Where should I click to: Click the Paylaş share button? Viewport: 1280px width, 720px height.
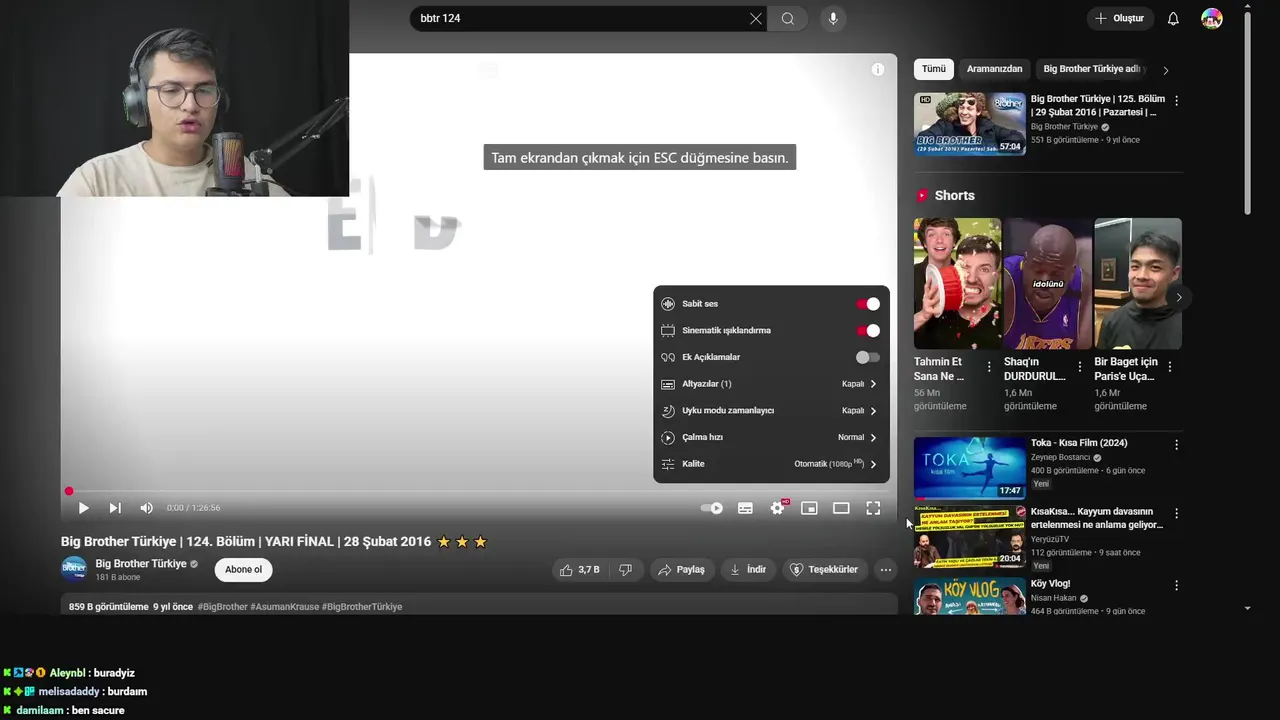click(681, 570)
